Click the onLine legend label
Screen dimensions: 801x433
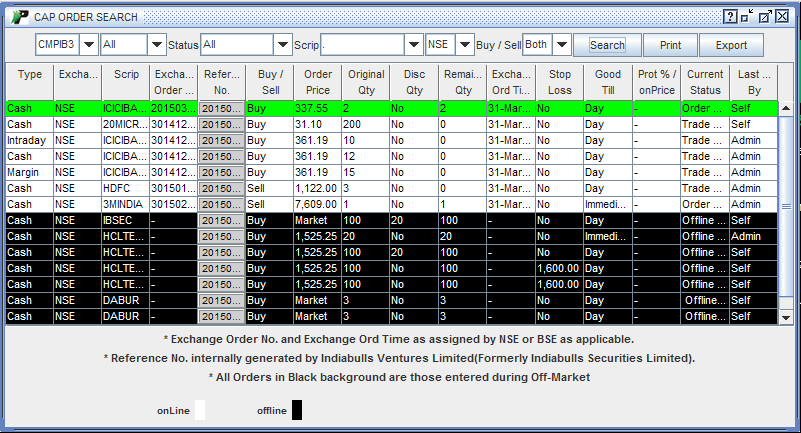(173, 411)
